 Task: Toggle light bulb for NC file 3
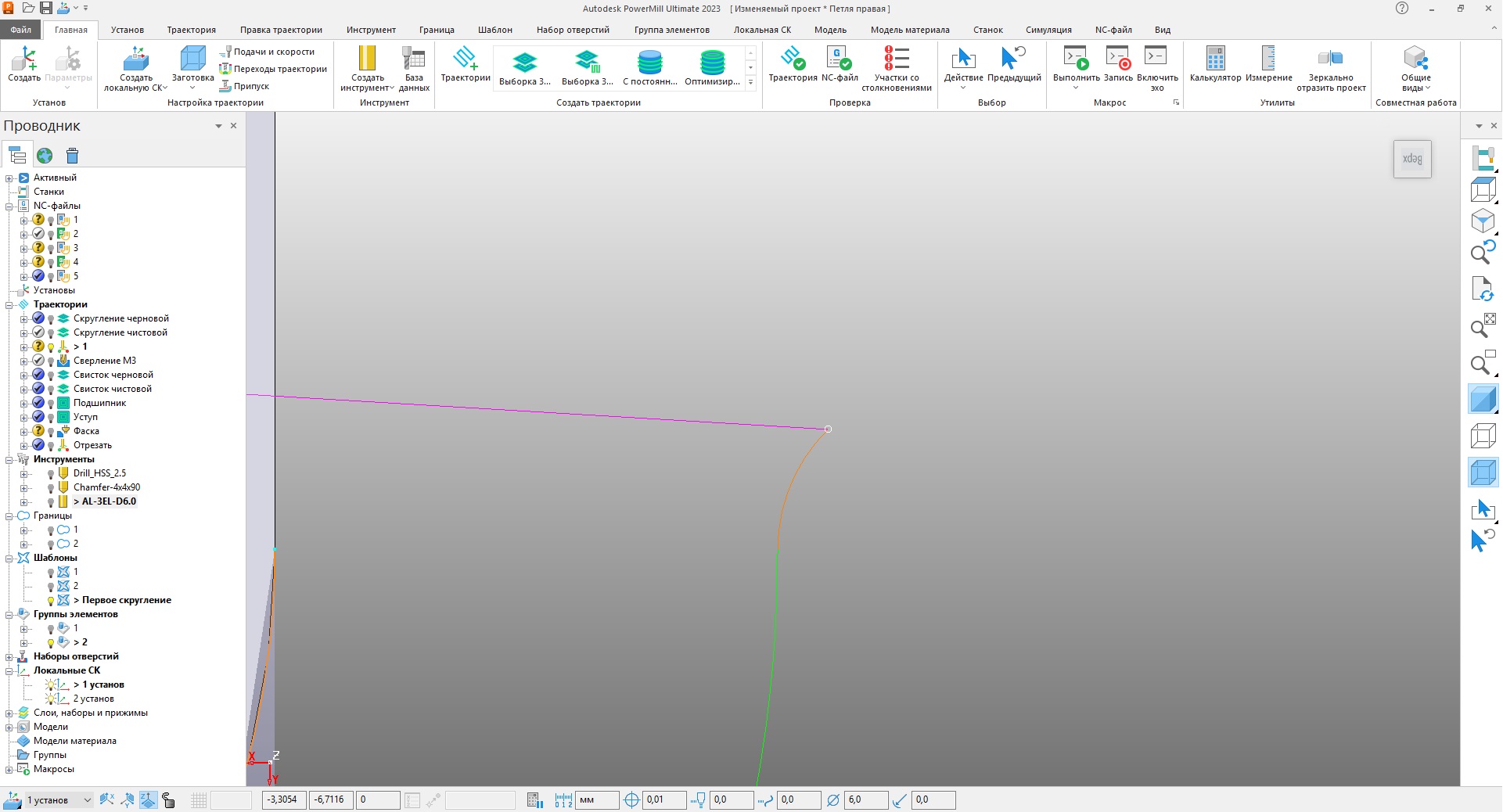(51, 249)
